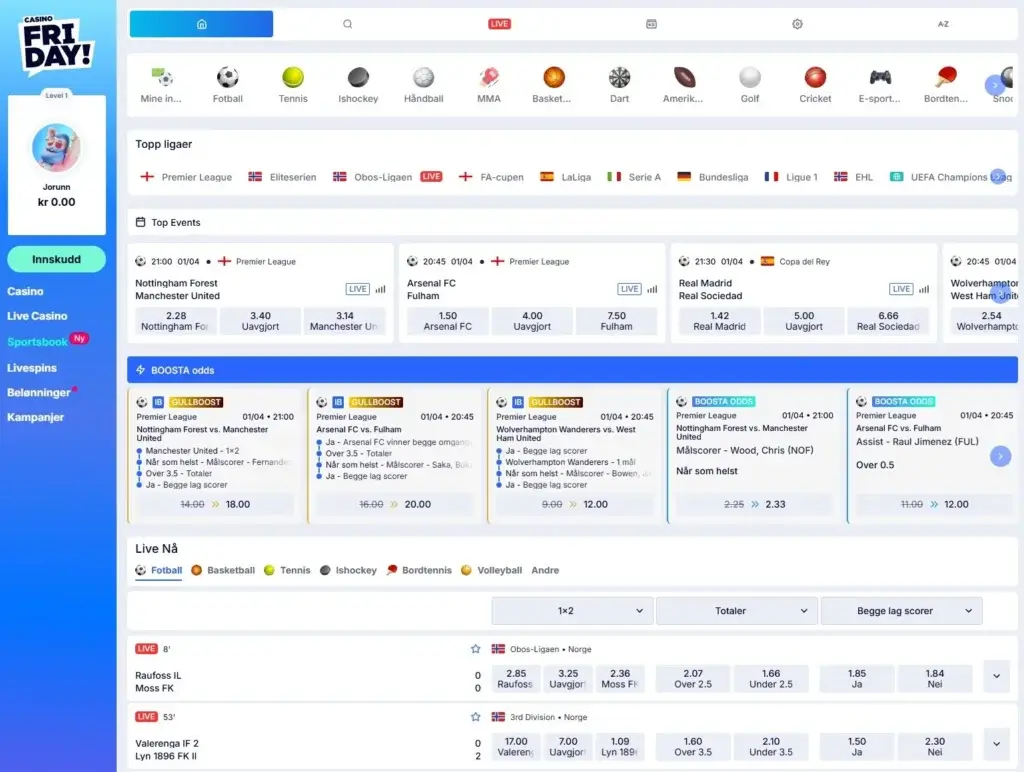Bet Over 2.5 at 2.07 for Raufoss
This screenshot has height=772, width=1024.
[x=693, y=679]
